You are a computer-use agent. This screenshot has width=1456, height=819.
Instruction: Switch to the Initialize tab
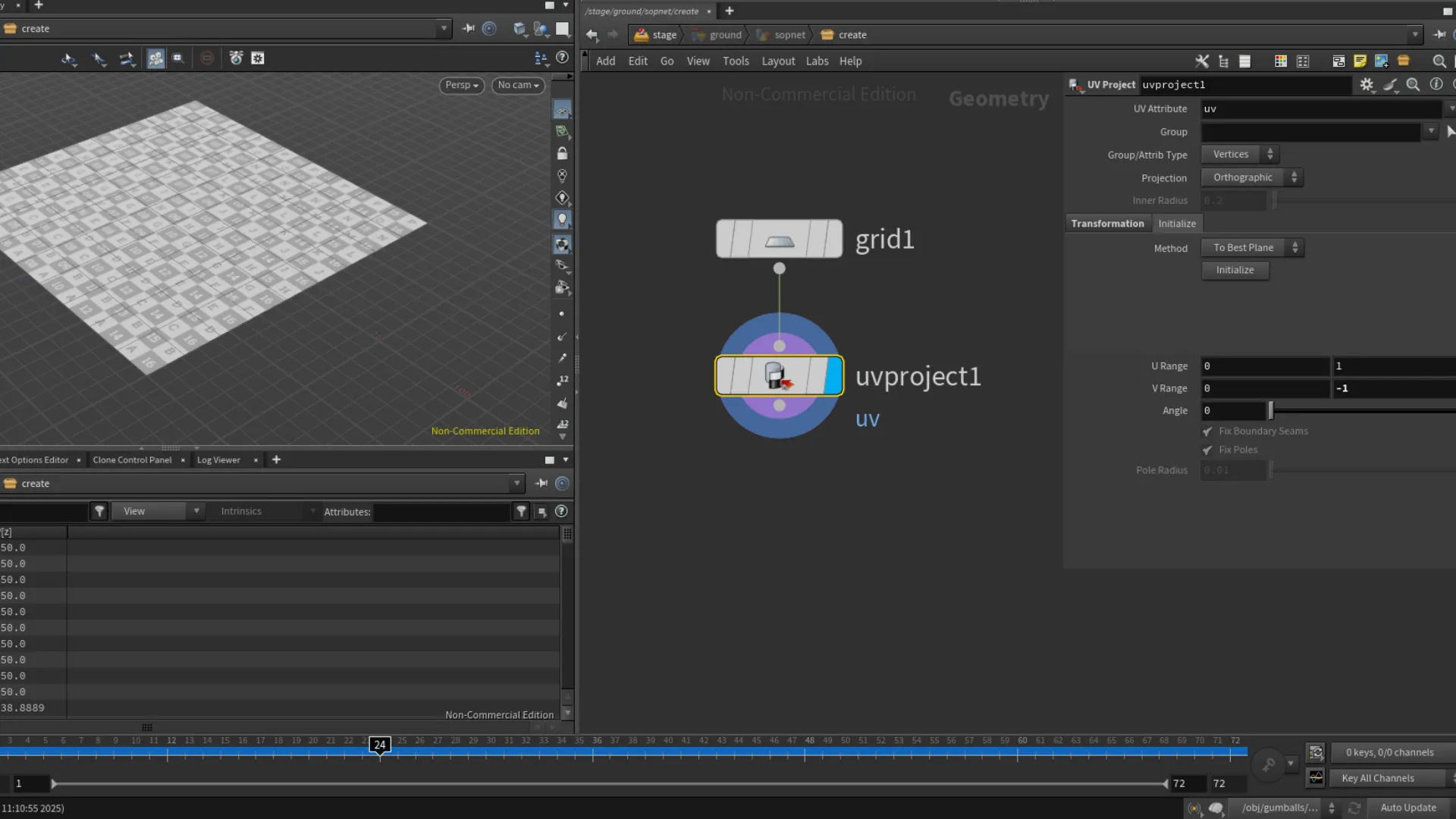tap(1176, 223)
